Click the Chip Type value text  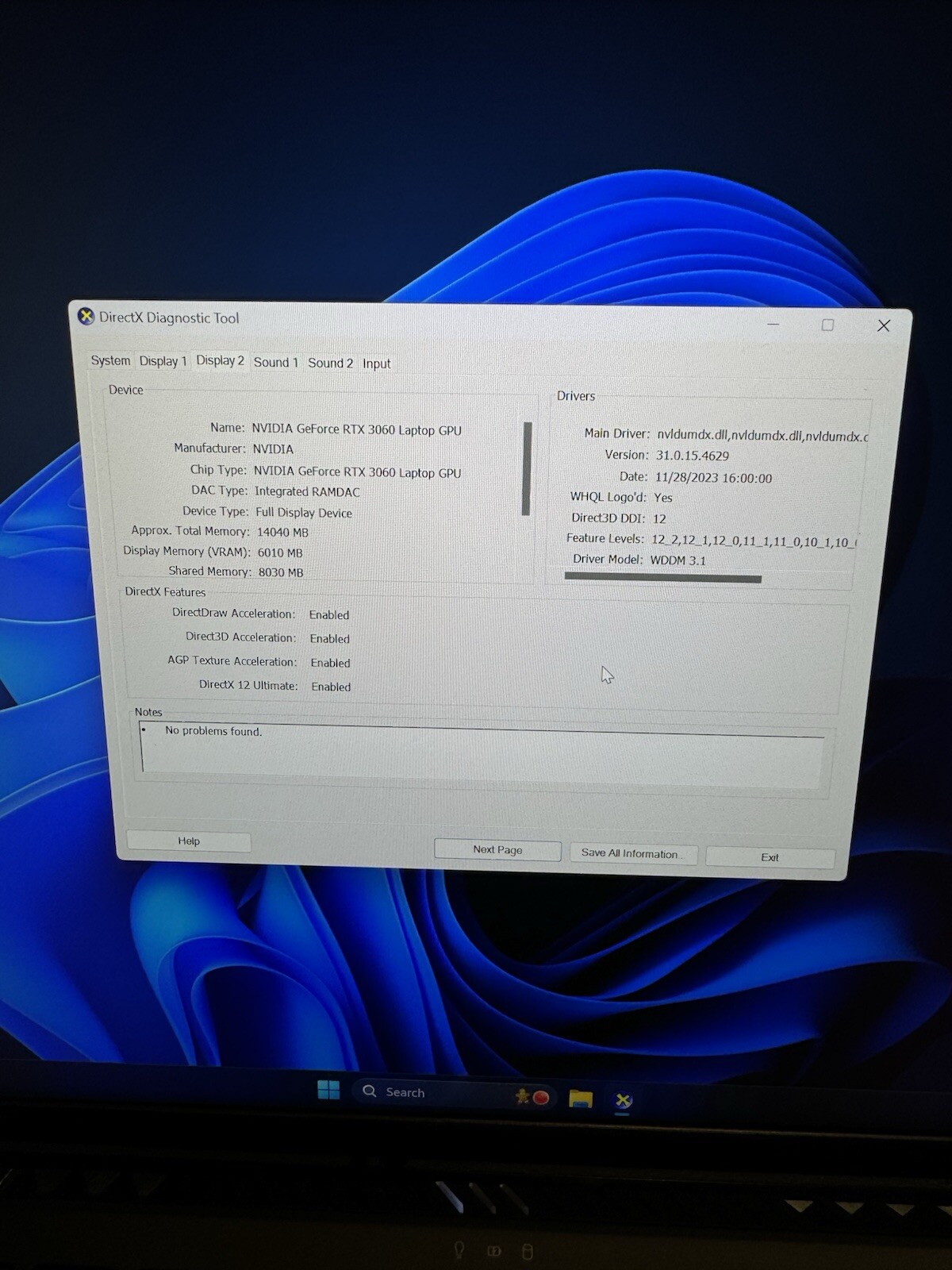[x=357, y=472]
